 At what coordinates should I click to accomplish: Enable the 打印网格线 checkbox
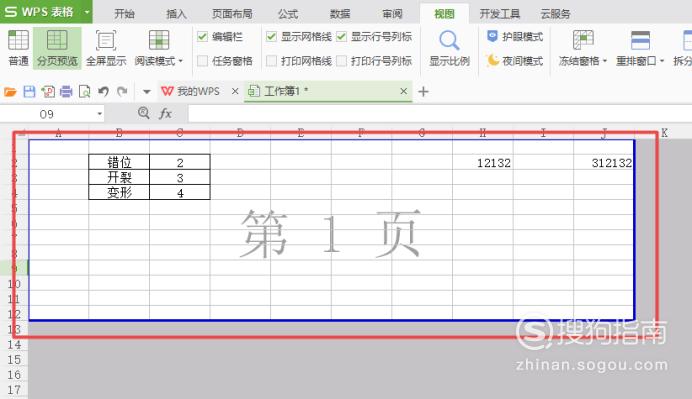(271, 60)
